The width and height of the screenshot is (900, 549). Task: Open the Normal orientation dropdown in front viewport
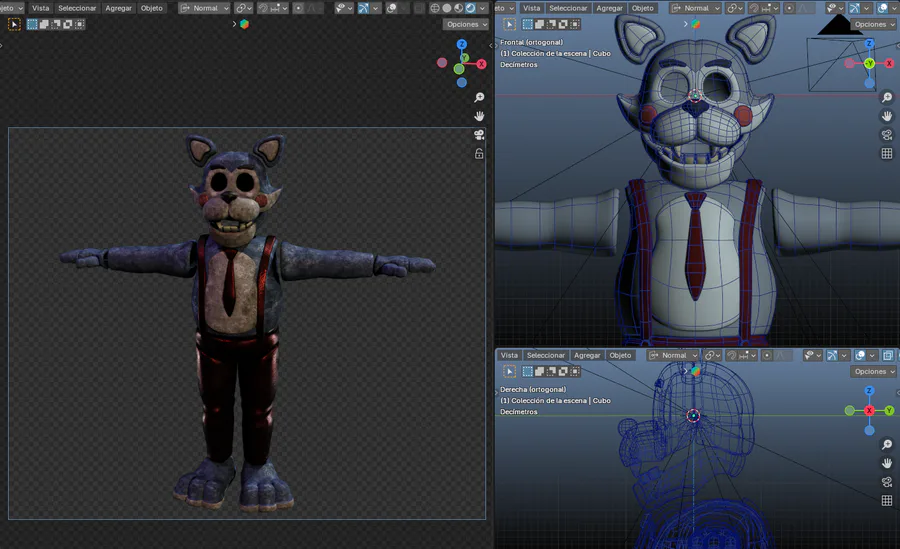(x=696, y=8)
